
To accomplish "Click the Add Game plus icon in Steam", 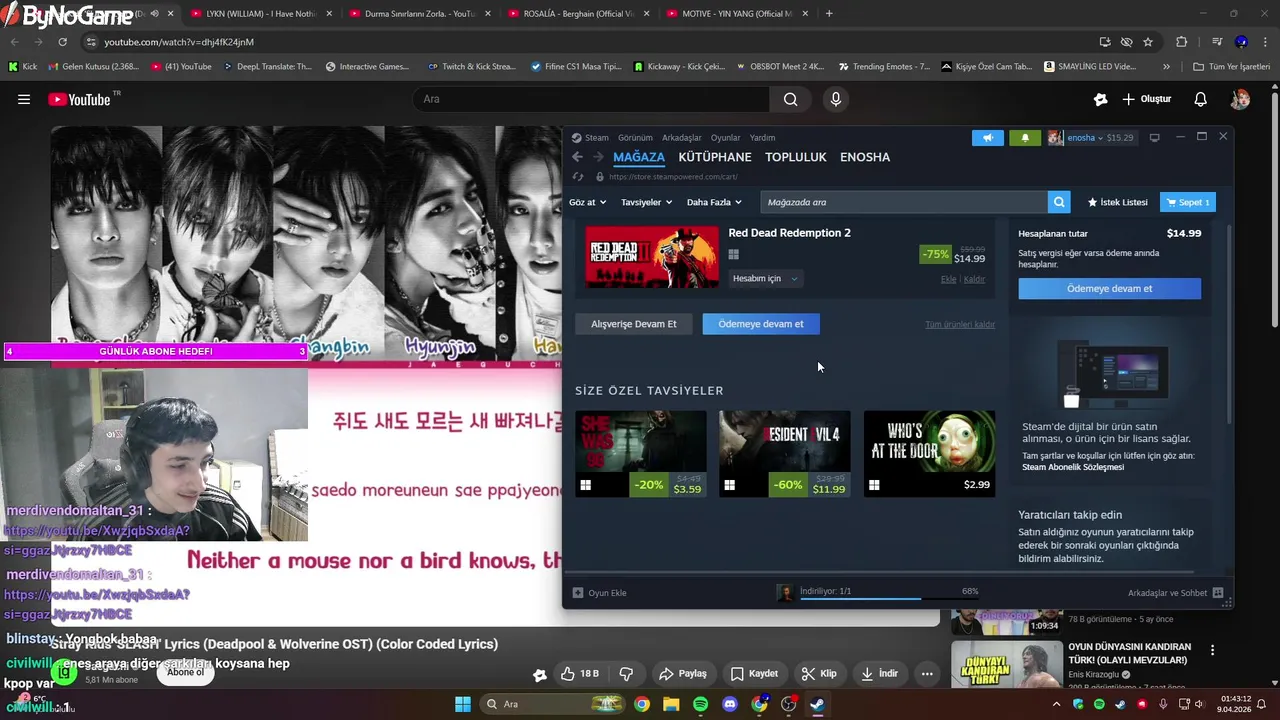I will [x=577, y=593].
